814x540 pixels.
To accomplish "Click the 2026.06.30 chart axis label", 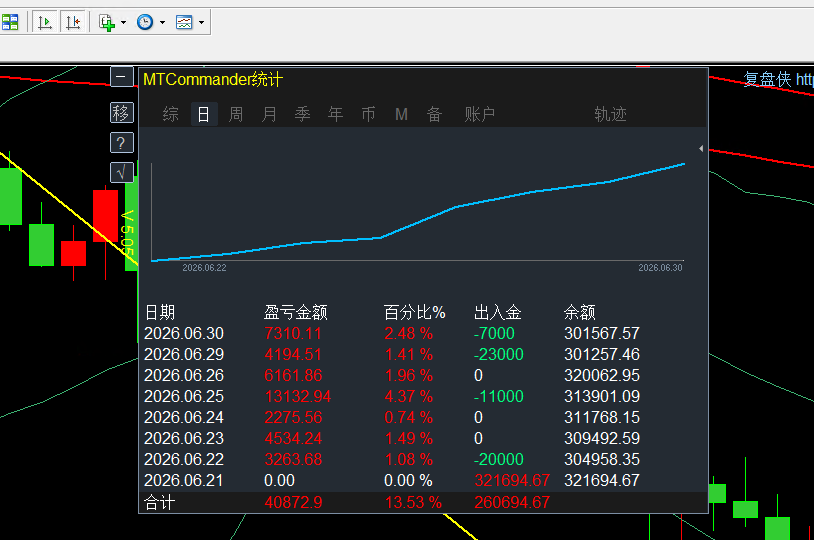I will [x=660, y=268].
